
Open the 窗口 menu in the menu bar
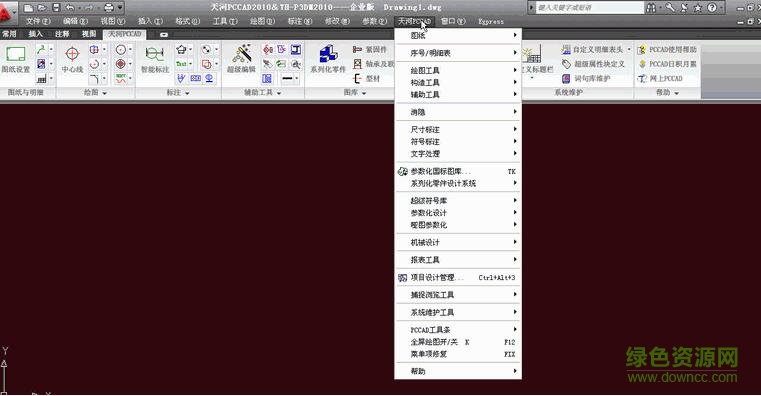click(453, 21)
